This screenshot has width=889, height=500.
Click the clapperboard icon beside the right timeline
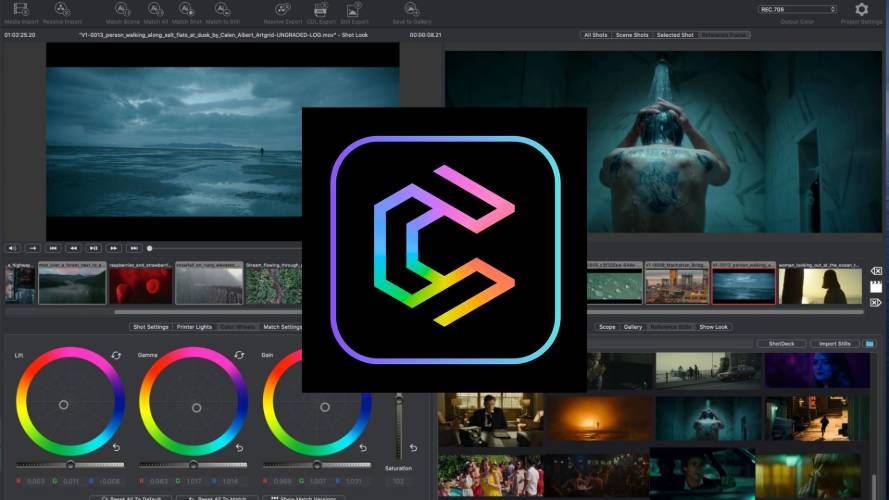click(876, 287)
